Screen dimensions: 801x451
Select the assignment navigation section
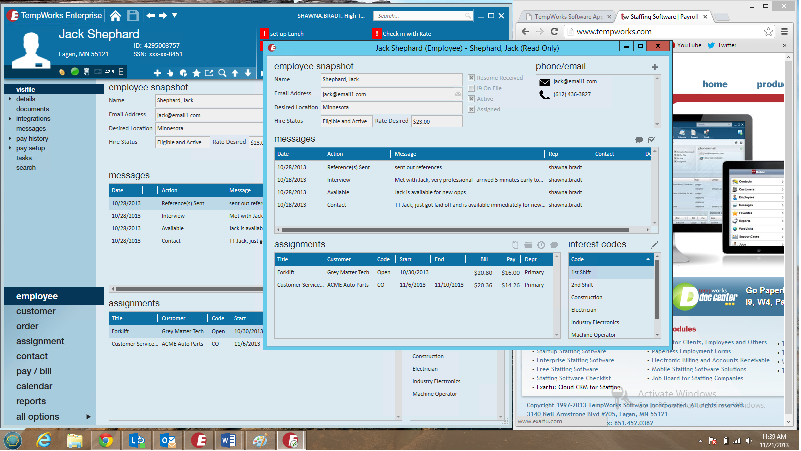[40, 341]
